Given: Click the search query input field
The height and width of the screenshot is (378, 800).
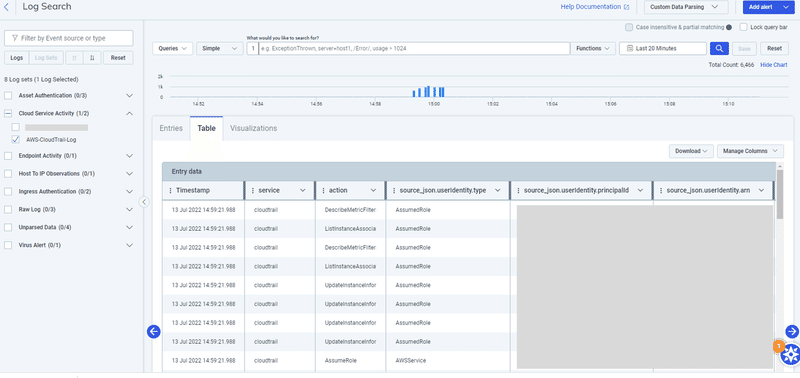Looking at the screenshot, I should (414, 48).
